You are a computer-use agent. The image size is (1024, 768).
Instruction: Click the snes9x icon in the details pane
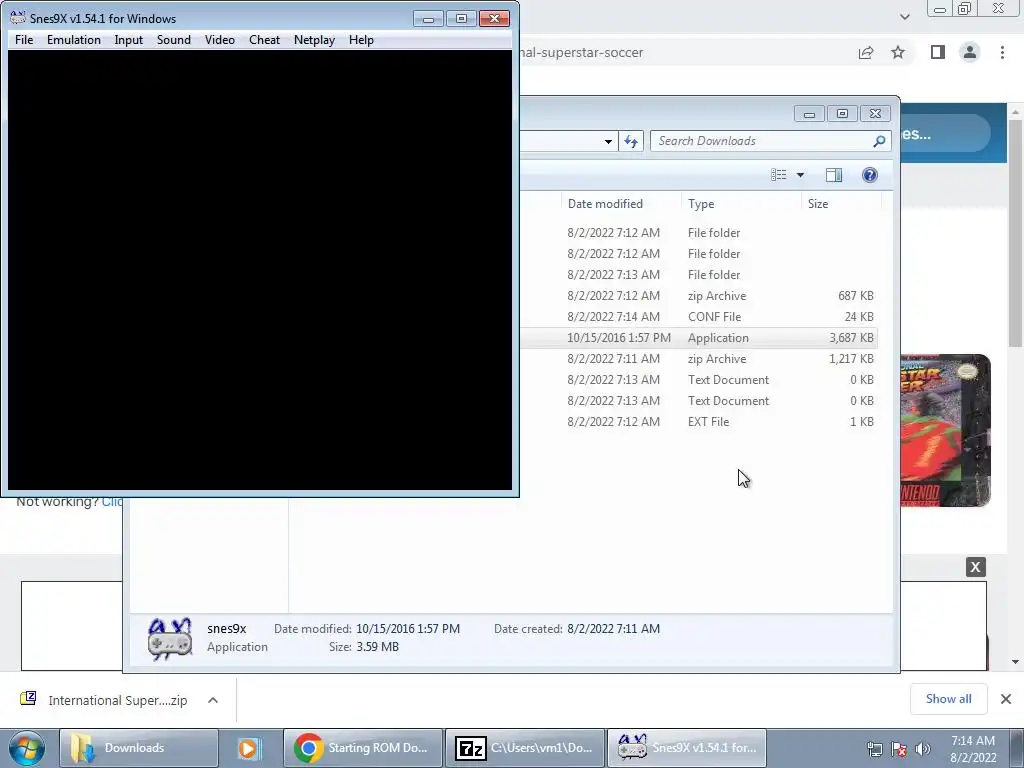(x=170, y=639)
